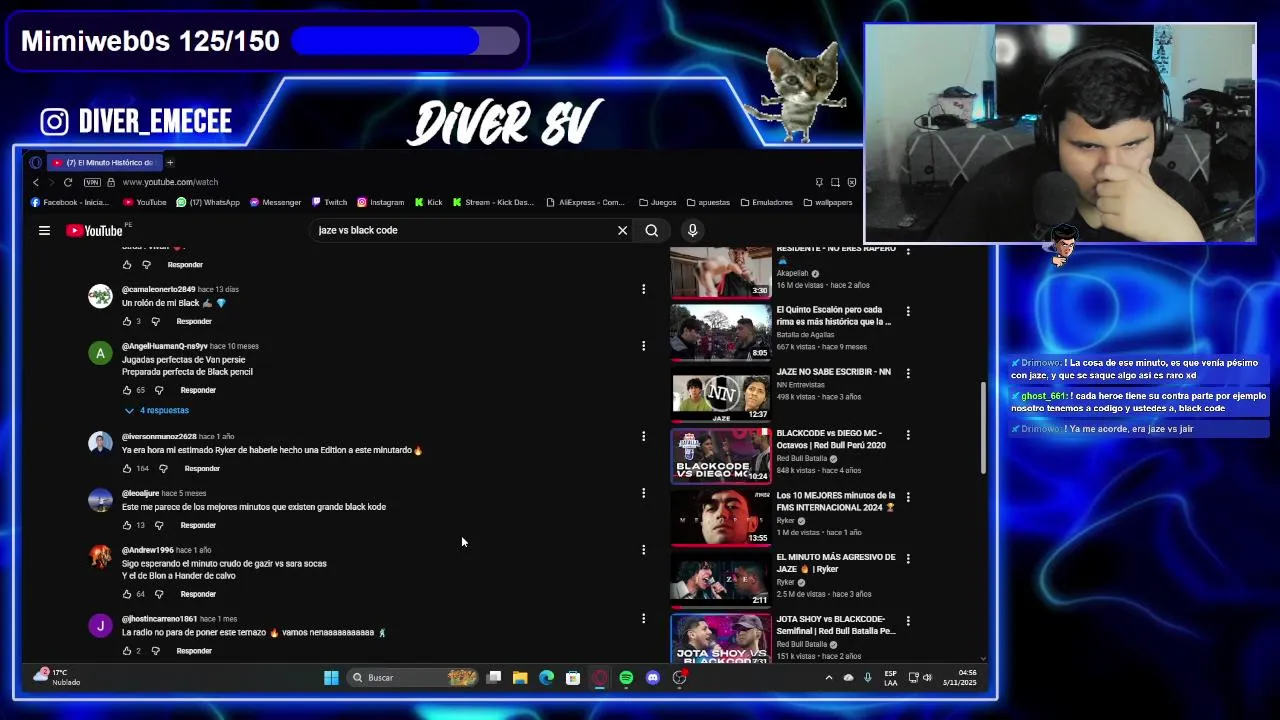Open options for @iversonmunoz2628 comment
This screenshot has width=1280, height=720.
point(643,436)
